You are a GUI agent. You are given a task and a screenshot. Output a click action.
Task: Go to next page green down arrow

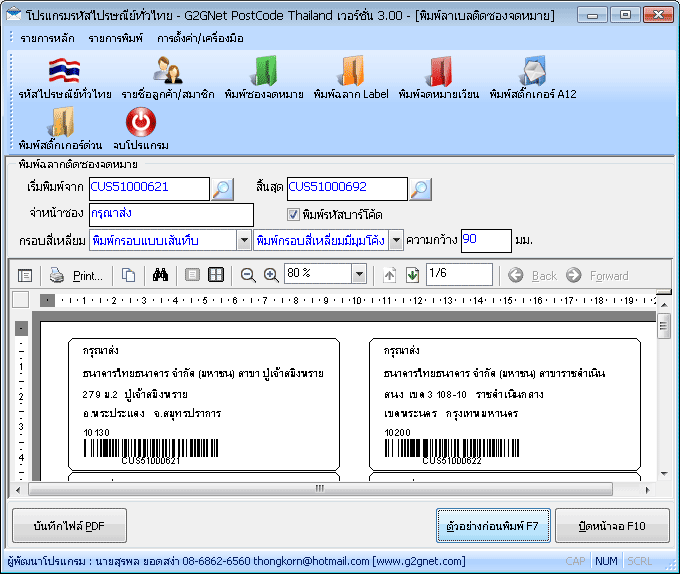(412, 275)
